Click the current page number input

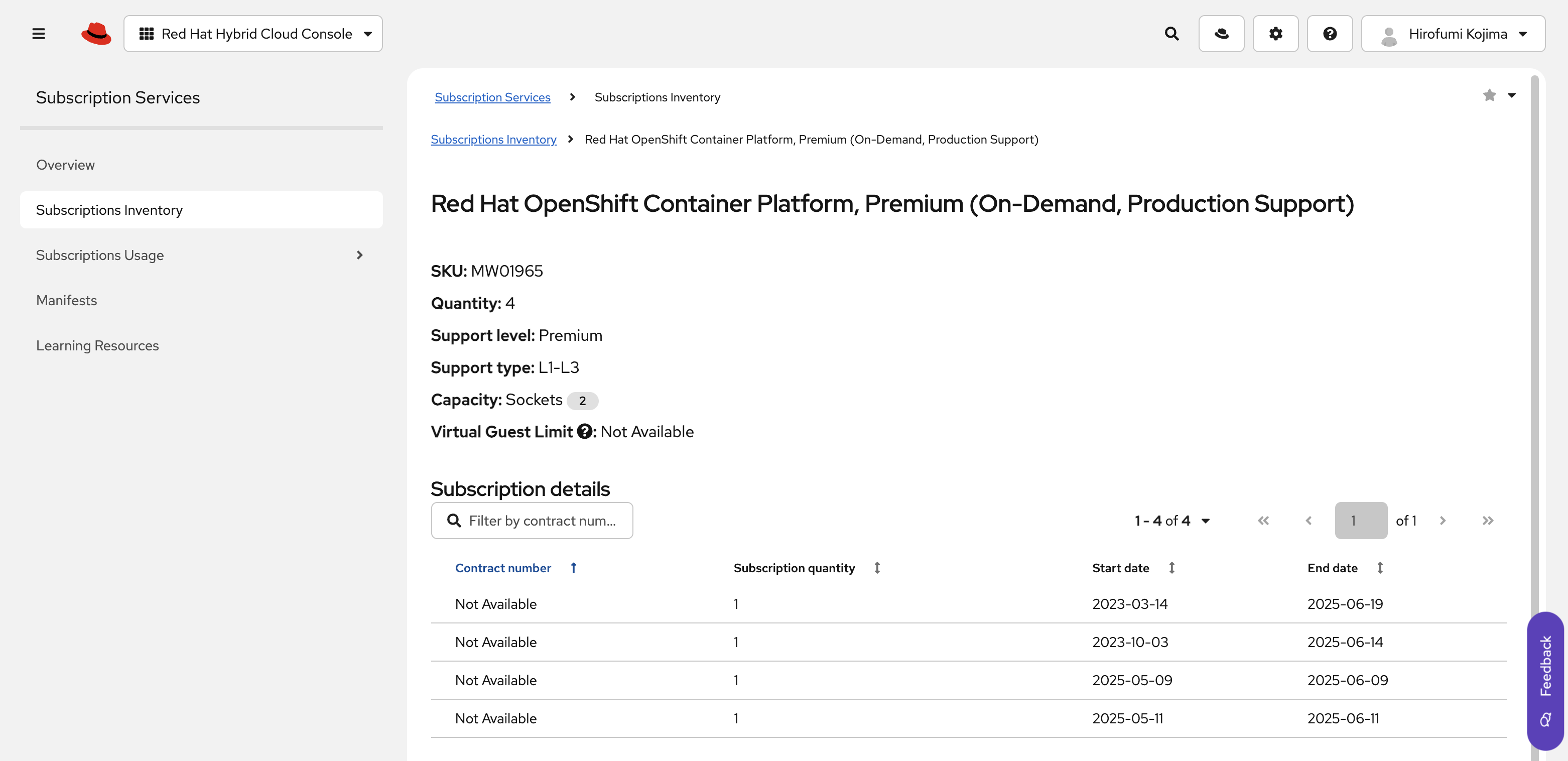point(1361,521)
